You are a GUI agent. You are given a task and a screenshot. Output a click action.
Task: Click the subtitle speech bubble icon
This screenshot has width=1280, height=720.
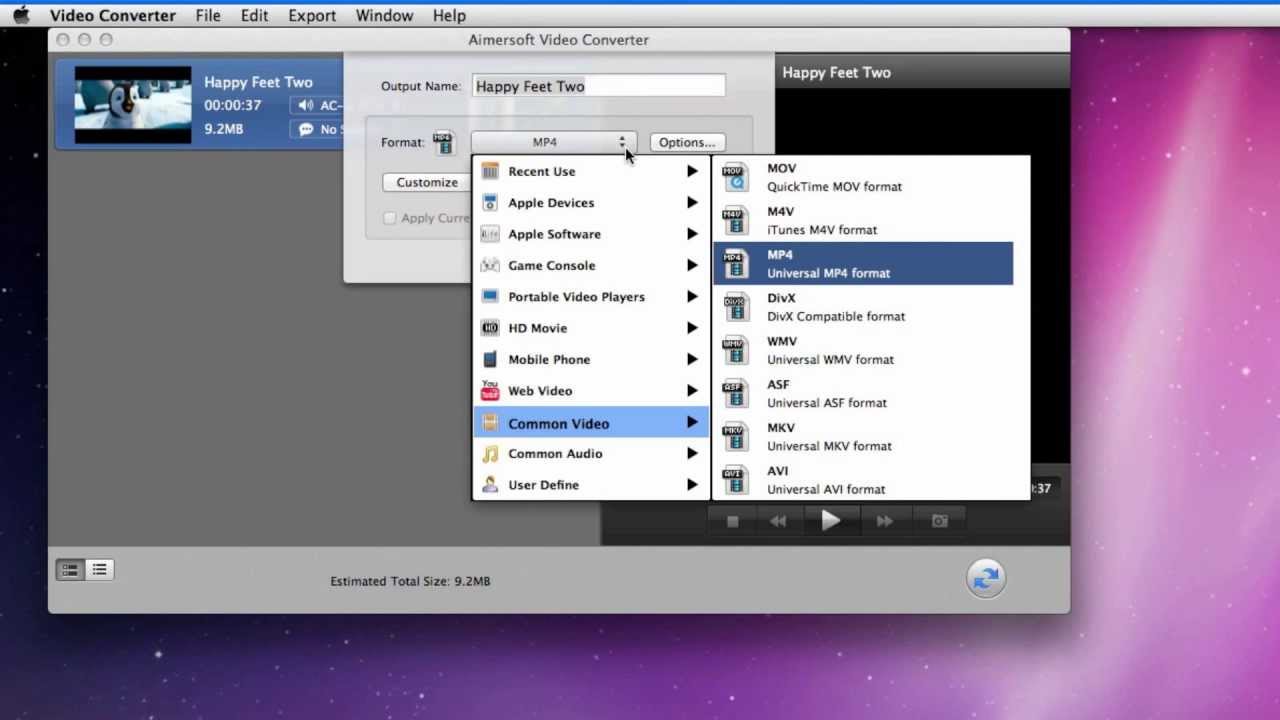tap(305, 129)
